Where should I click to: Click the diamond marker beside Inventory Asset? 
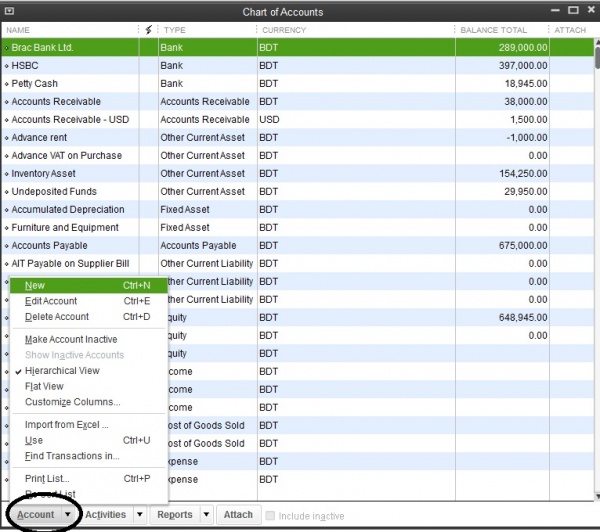point(6,174)
